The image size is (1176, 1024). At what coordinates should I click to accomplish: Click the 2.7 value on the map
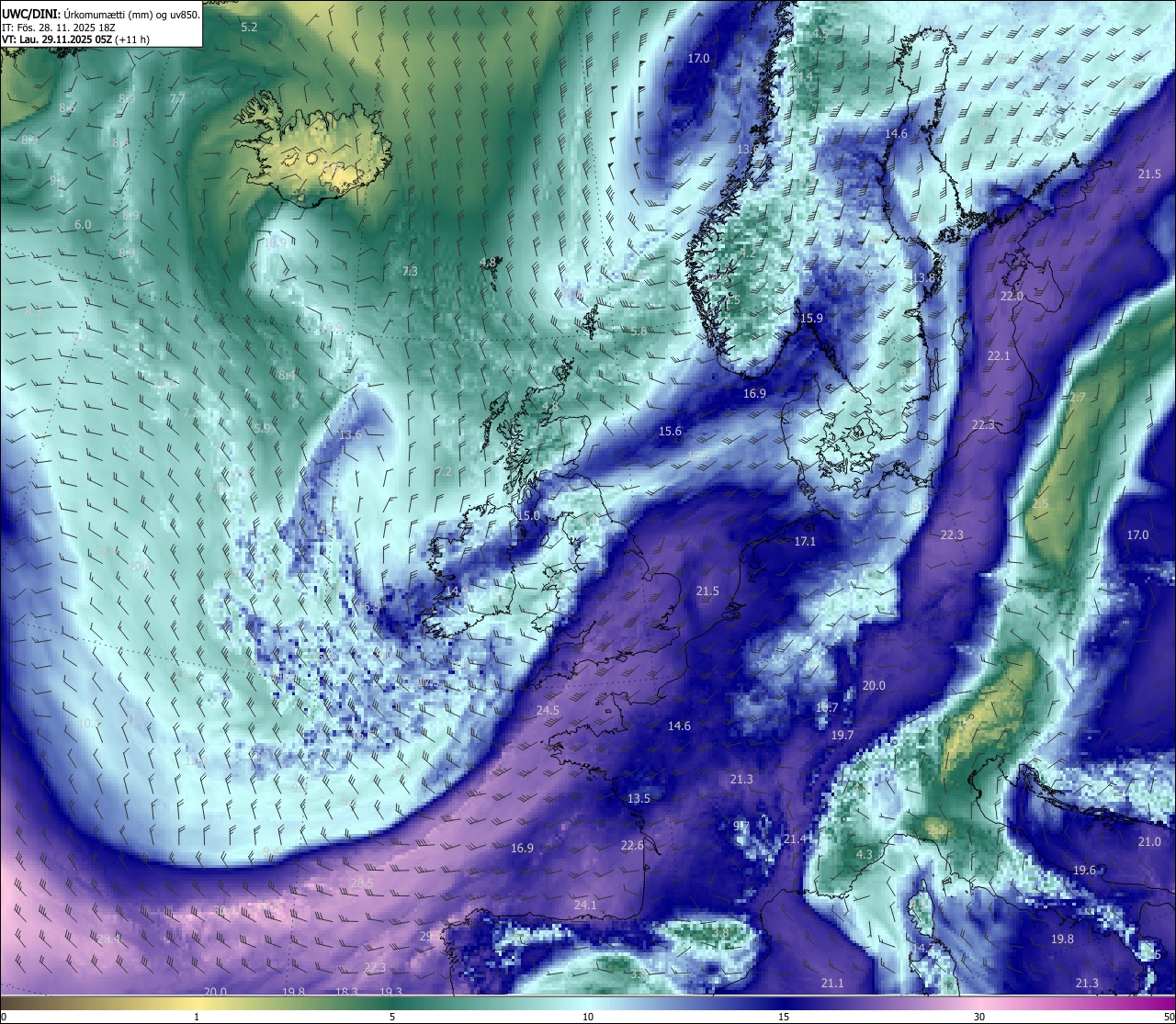[1078, 397]
